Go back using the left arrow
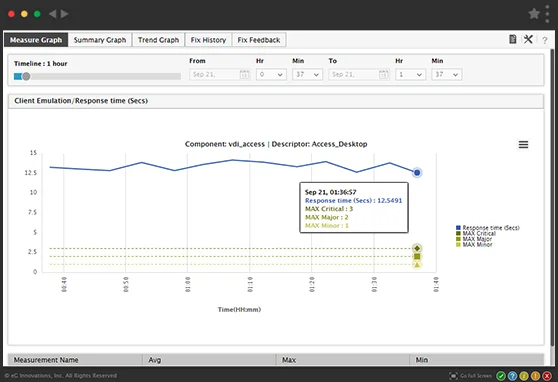558x382 pixels. [x=52, y=14]
